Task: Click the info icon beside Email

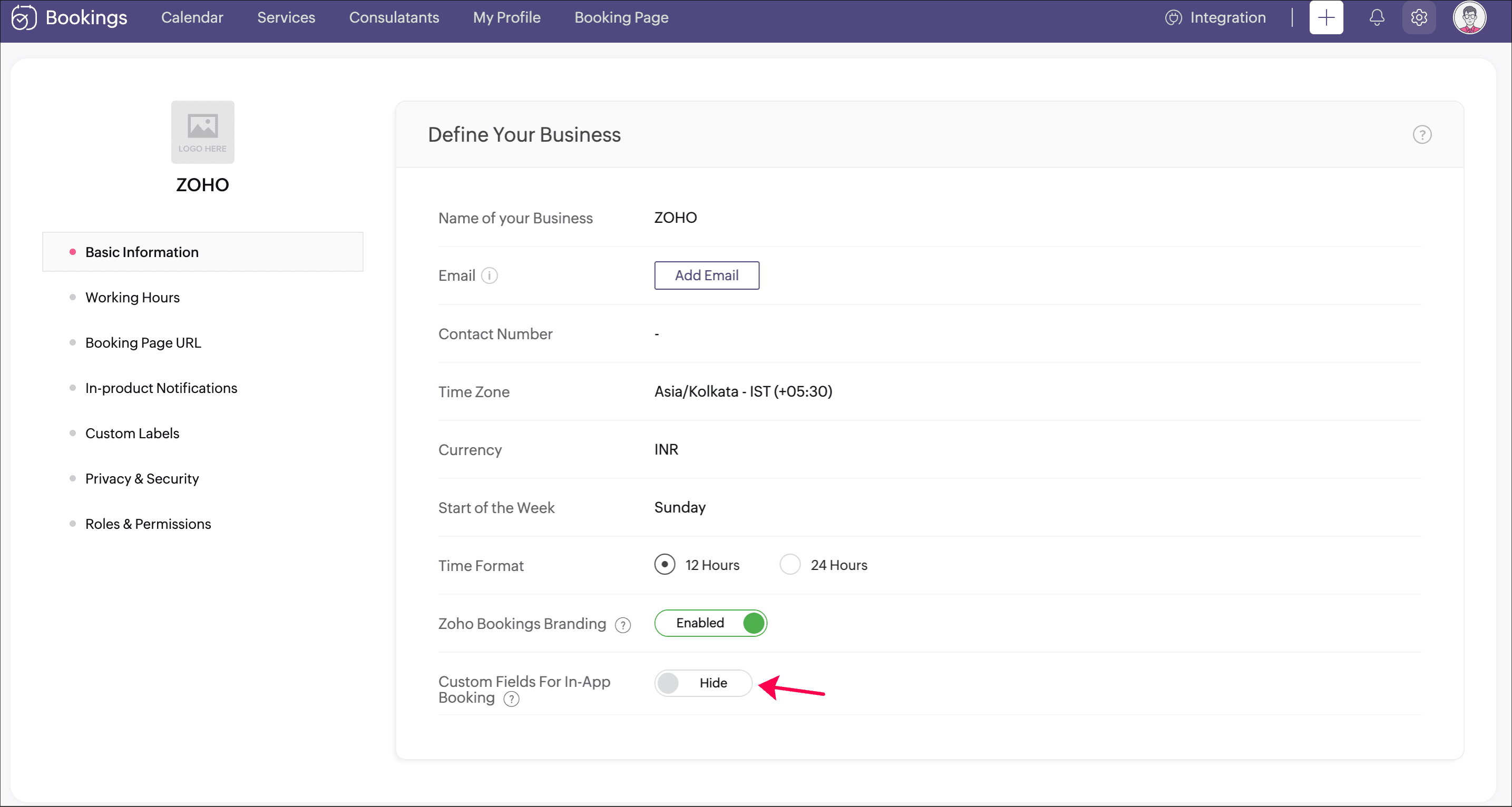Action: pos(490,275)
